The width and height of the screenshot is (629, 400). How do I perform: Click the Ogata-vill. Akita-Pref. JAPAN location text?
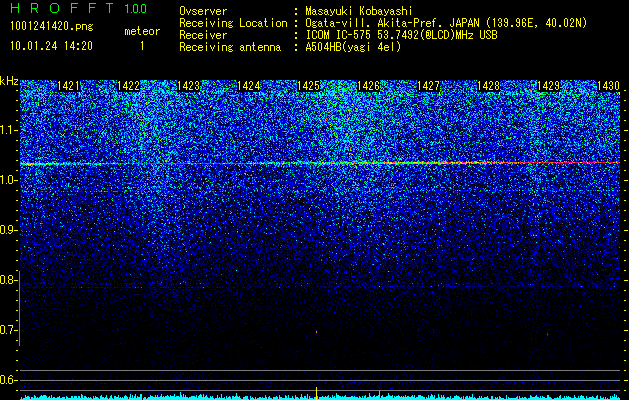point(446,23)
